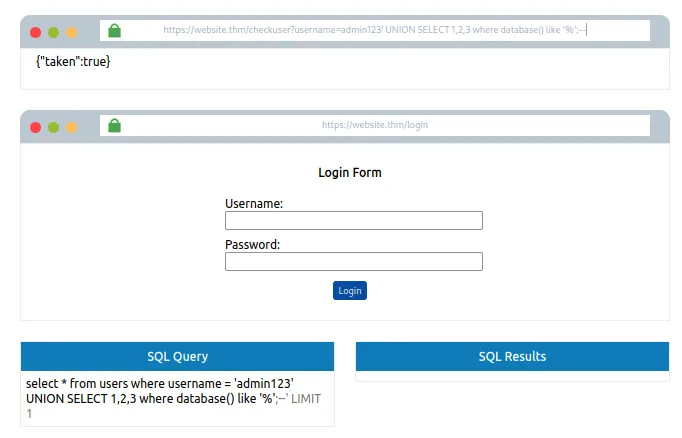Click the green dot in the login browser window
Screen dimensions: 682x438
tap(53, 127)
